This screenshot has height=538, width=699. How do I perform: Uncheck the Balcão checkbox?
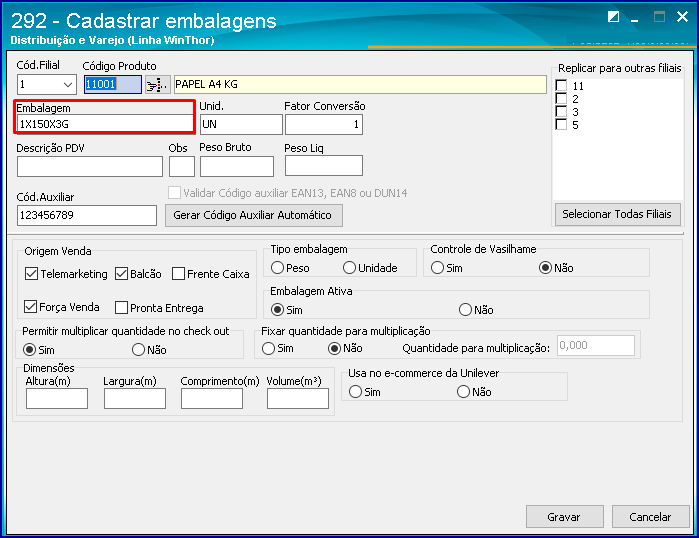click(121, 274)
